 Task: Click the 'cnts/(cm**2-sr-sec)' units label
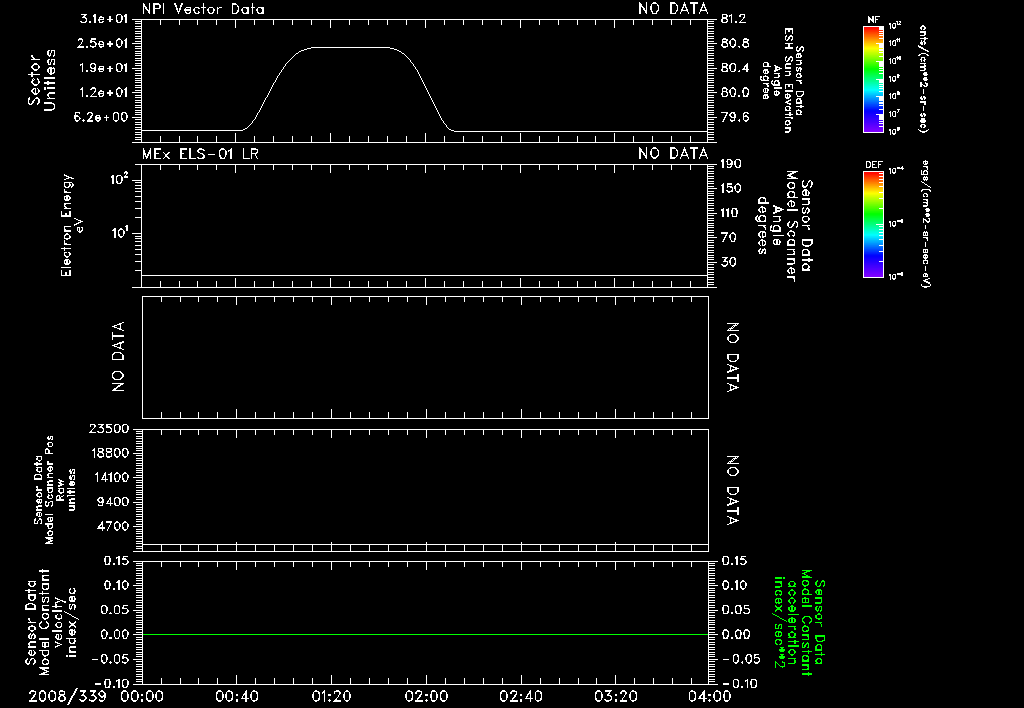[923, 79]
